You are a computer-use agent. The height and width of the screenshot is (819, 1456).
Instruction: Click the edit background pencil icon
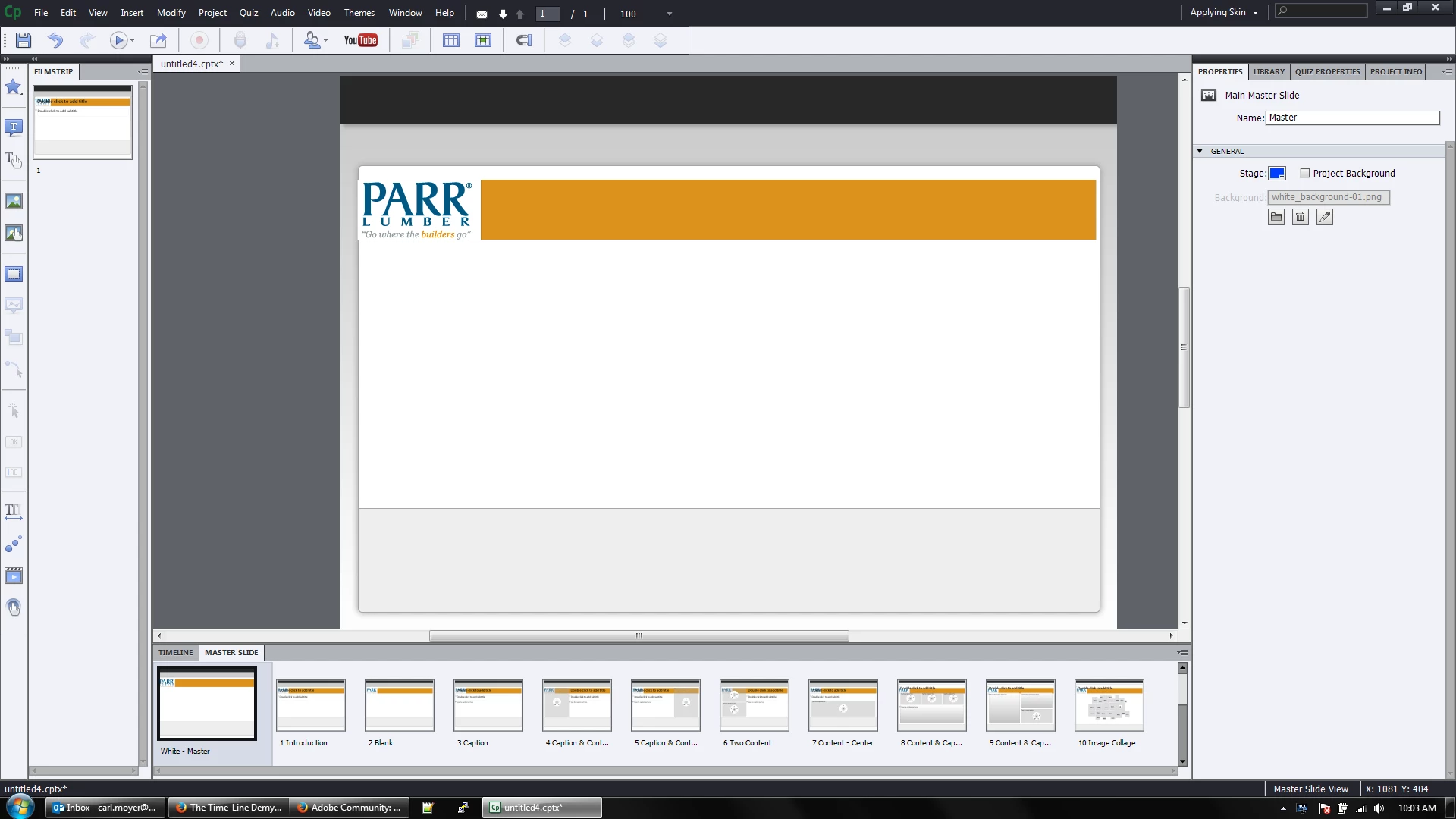pyautogui.click(x=1325, y=218)
